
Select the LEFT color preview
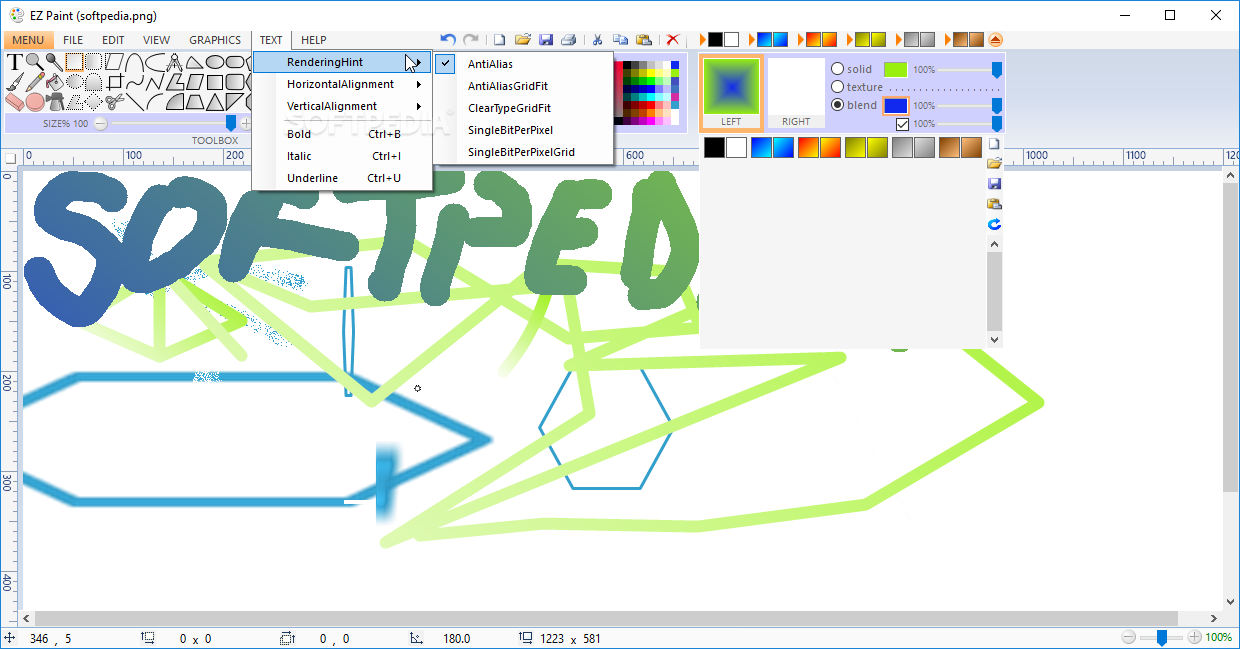[731, 92]
